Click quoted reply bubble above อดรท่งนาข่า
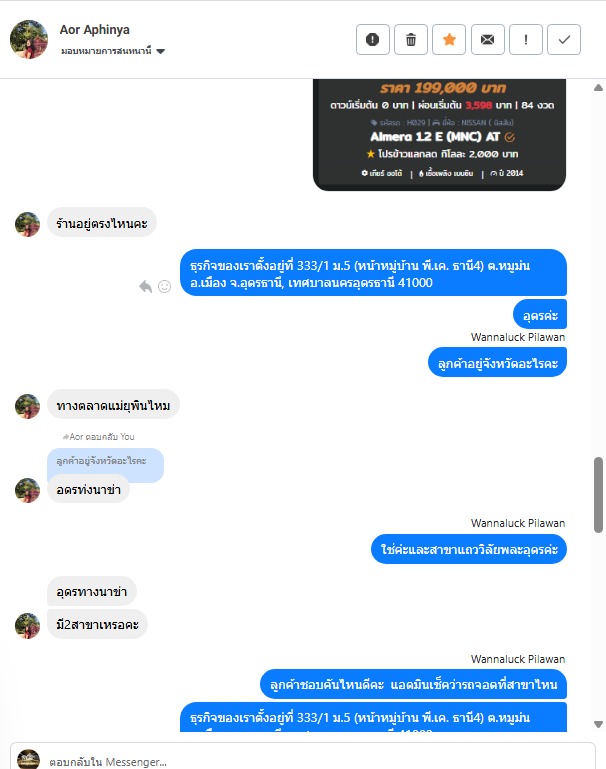Viewport: 606px width, 769px height. click(105, 461)
